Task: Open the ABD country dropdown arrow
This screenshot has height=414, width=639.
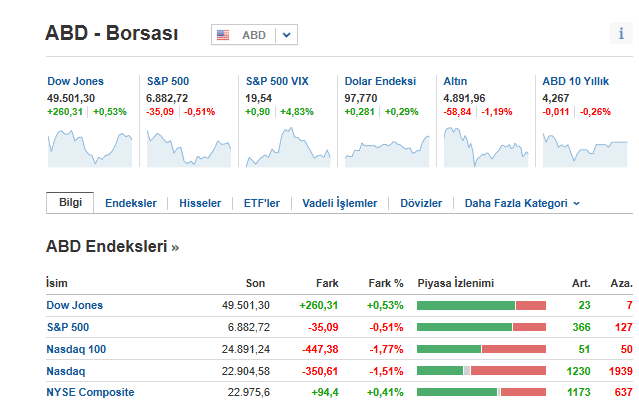Action: (x=286, y=35)
